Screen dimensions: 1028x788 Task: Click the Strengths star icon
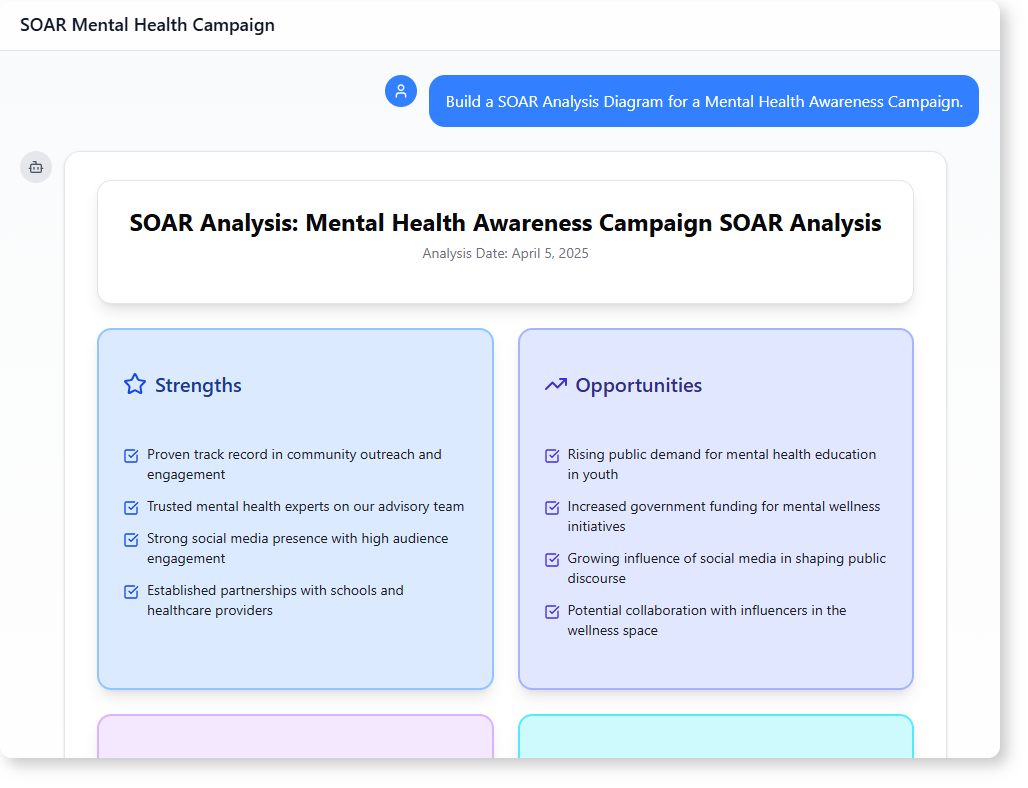135,385
